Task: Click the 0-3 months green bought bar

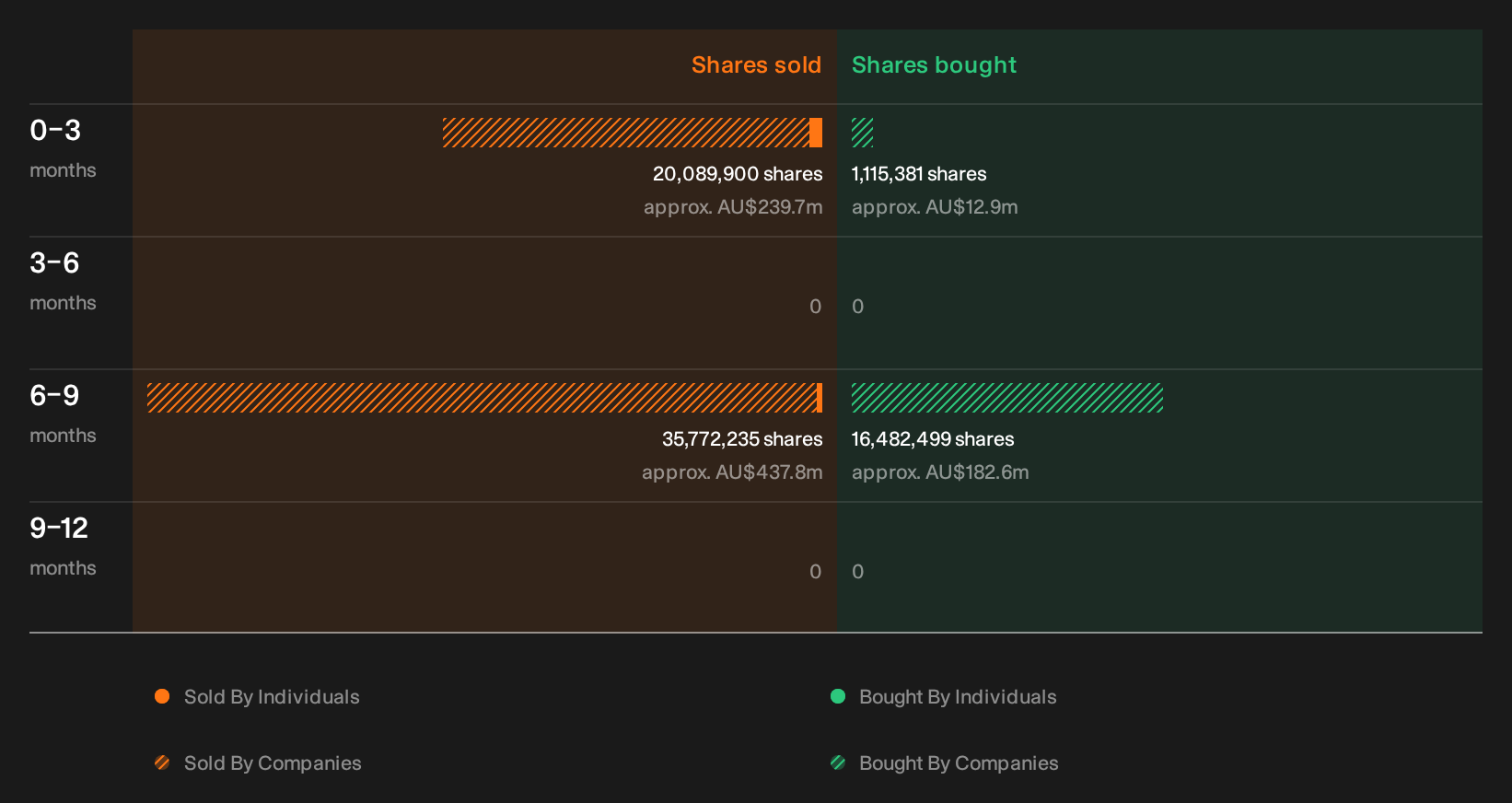Action: 863,133
